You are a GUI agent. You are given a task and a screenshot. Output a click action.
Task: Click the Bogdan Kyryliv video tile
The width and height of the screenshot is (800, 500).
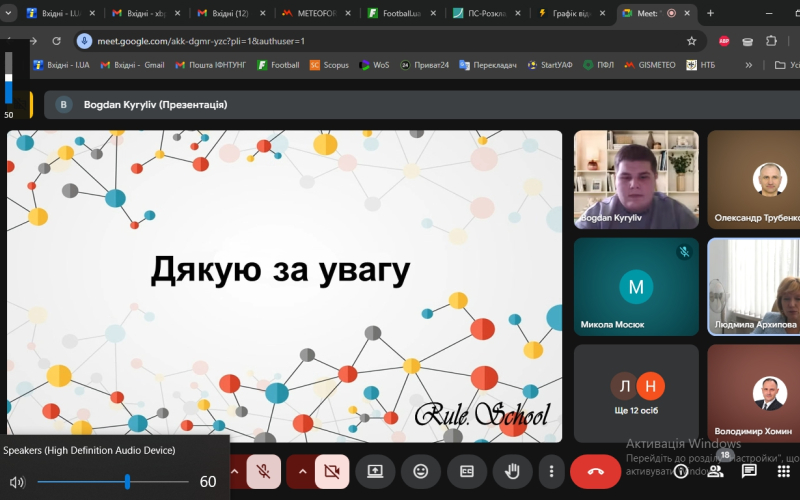pyautogui.click(x=636, y=179)
